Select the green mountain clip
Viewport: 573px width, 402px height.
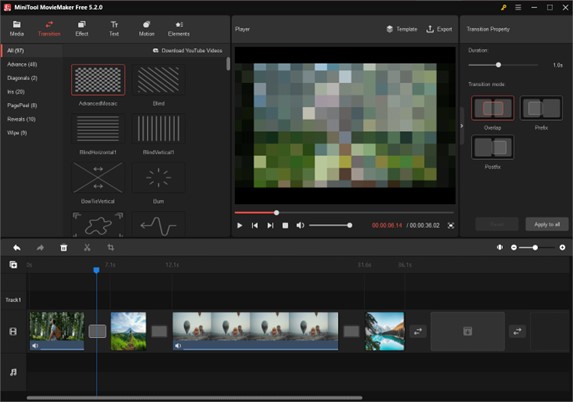tap(128, 331)
